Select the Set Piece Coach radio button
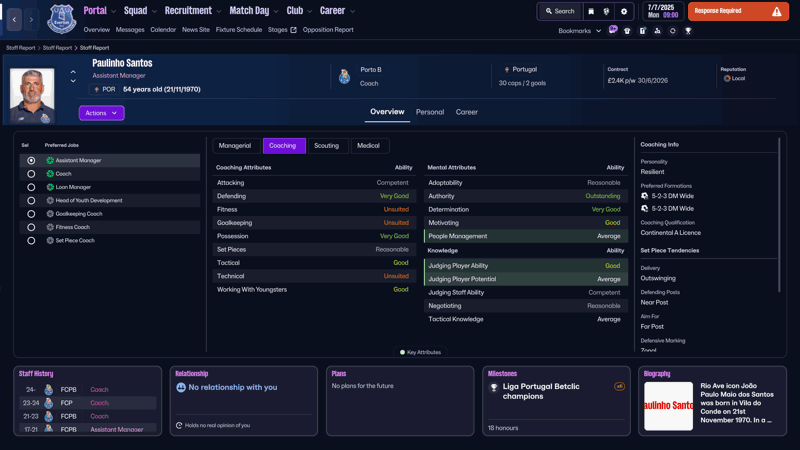 tap(31, 240)
